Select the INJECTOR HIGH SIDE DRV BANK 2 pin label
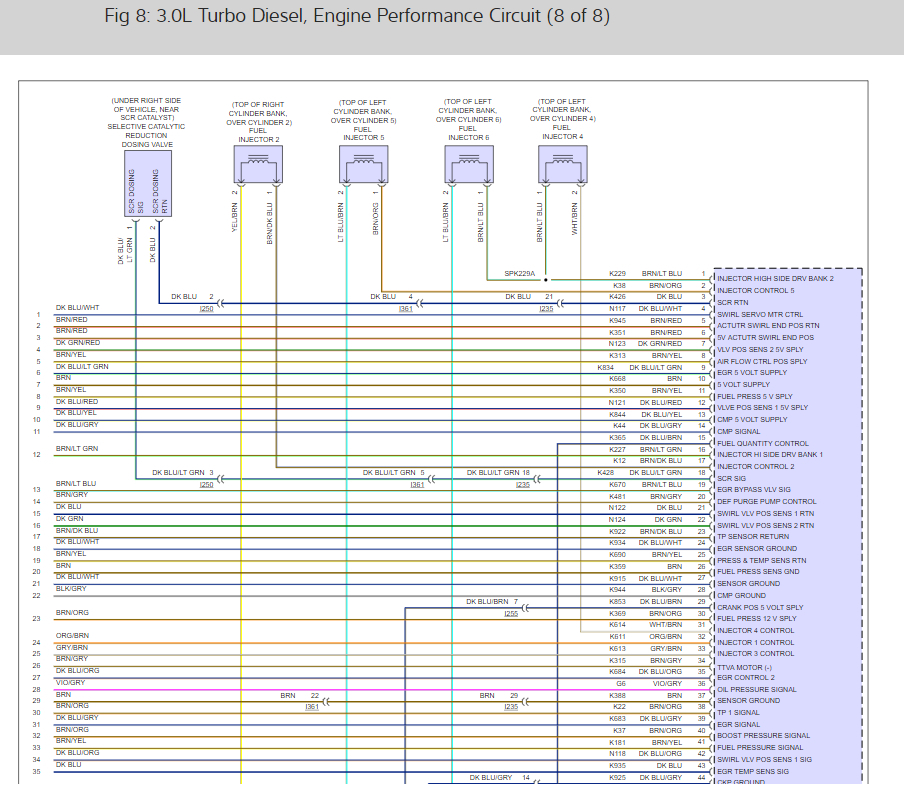 [775, 278]
